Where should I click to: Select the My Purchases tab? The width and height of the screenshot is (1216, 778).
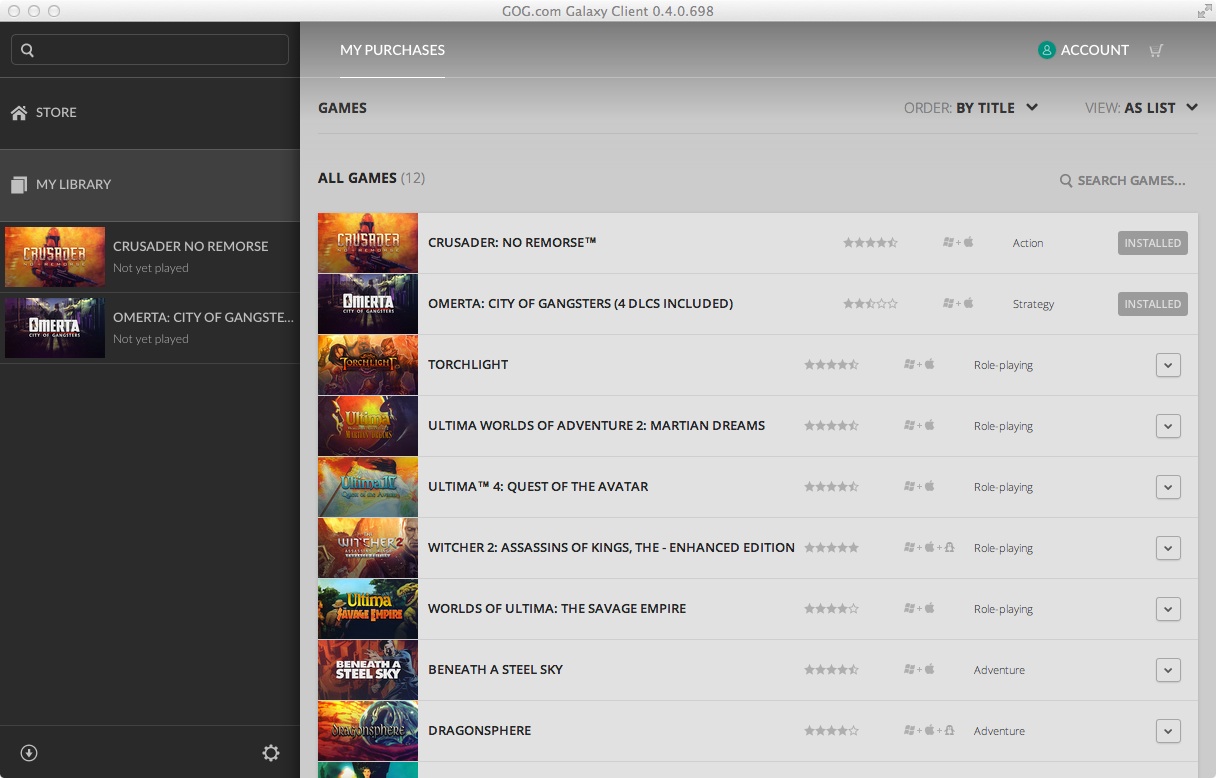pos(392,50)
